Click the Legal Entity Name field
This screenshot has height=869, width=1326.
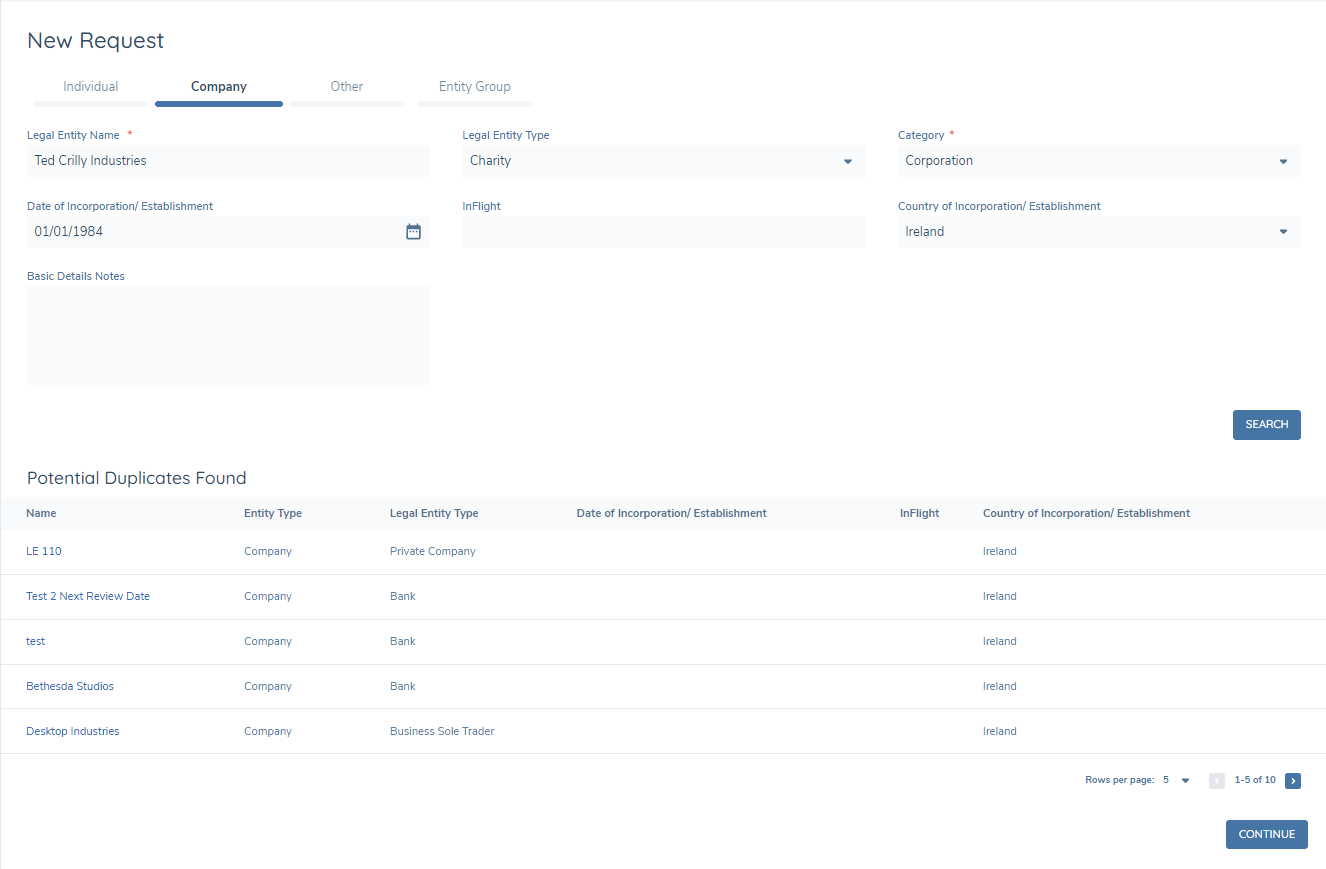228,161
